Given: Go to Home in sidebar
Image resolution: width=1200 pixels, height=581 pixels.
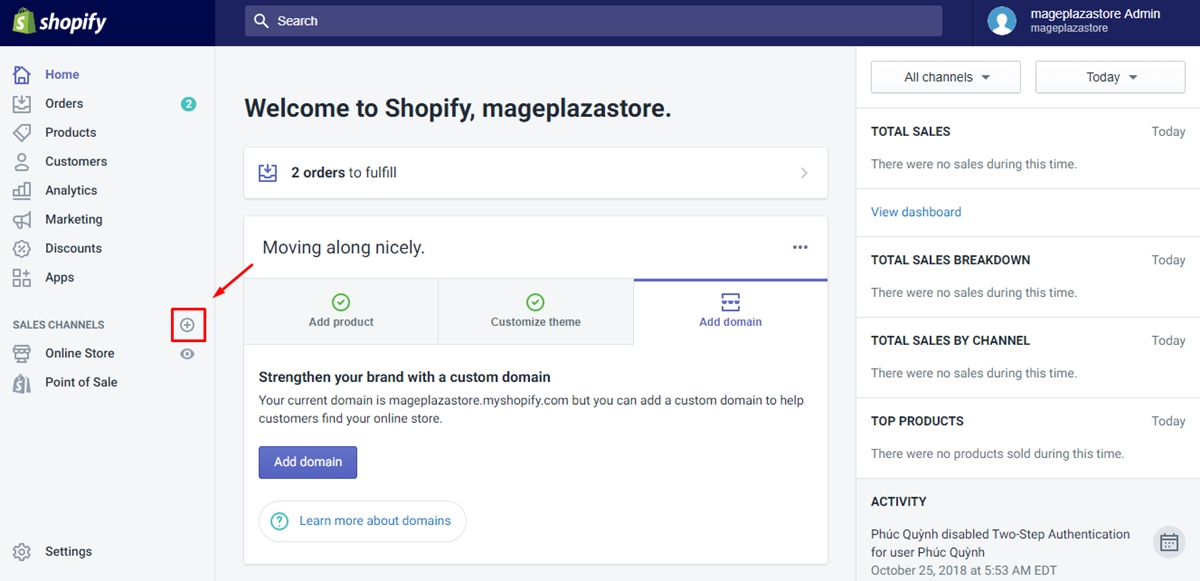Looking at the screenshot, I should pos(62,74).
